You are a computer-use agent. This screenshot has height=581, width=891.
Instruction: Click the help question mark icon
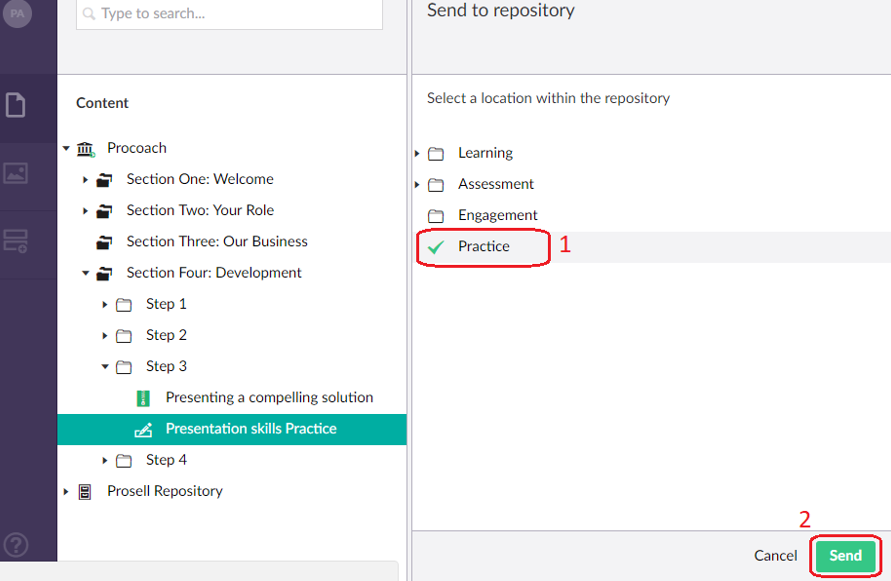click(18, 545)
